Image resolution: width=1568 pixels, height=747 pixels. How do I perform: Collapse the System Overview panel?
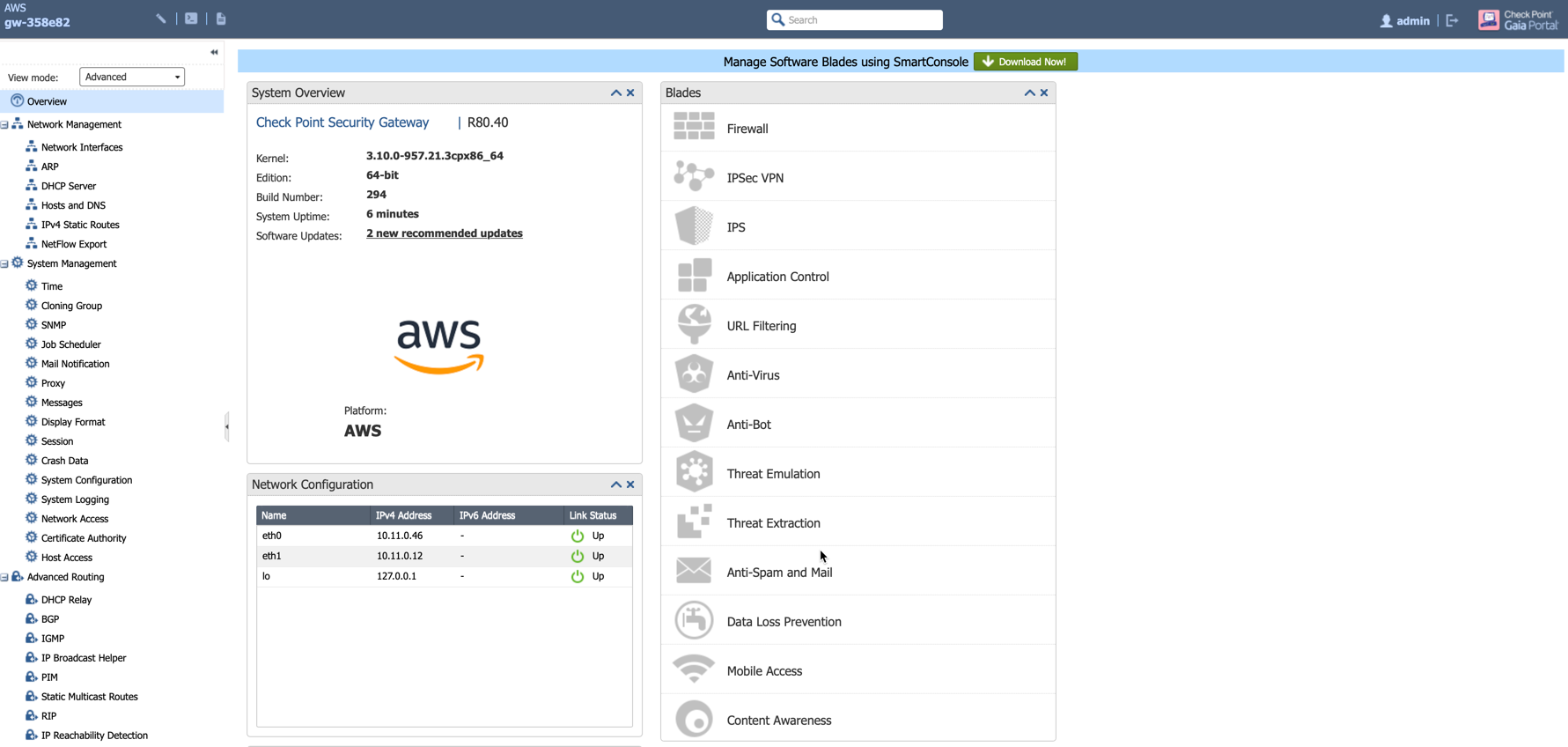click(616, 92)
